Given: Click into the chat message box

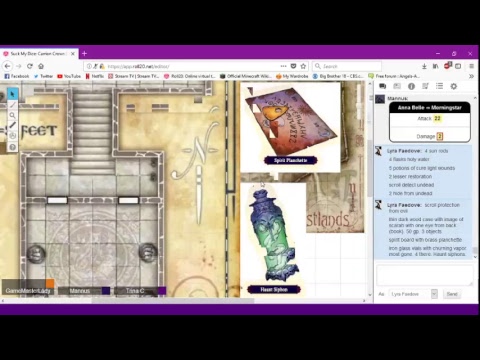Looking at the screenshot, I should (425, 275).
